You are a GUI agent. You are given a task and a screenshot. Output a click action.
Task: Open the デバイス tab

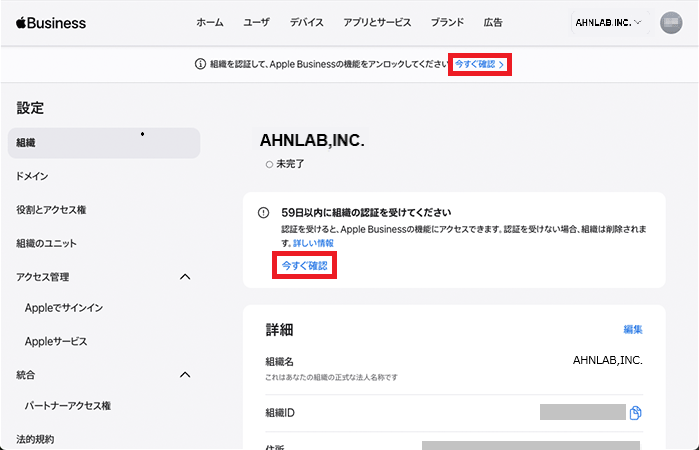pyautogui.click(x=306, y=22)
